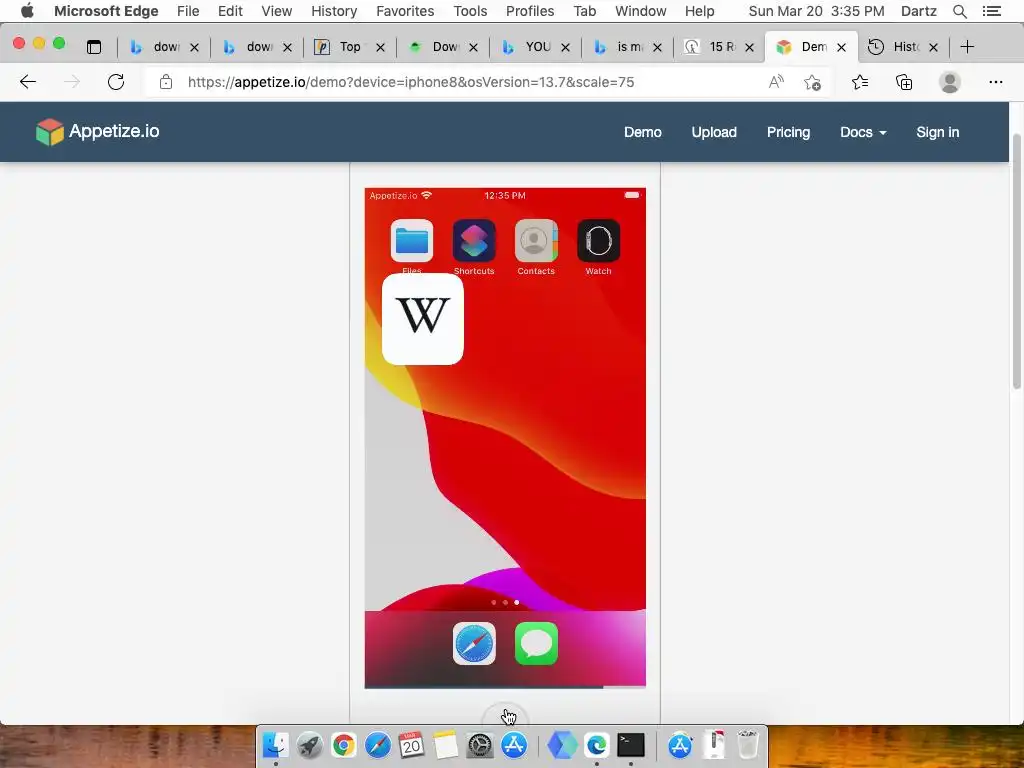Open the Pricing link
This screenshot has height=768, width=1024.
click(788, 132)
